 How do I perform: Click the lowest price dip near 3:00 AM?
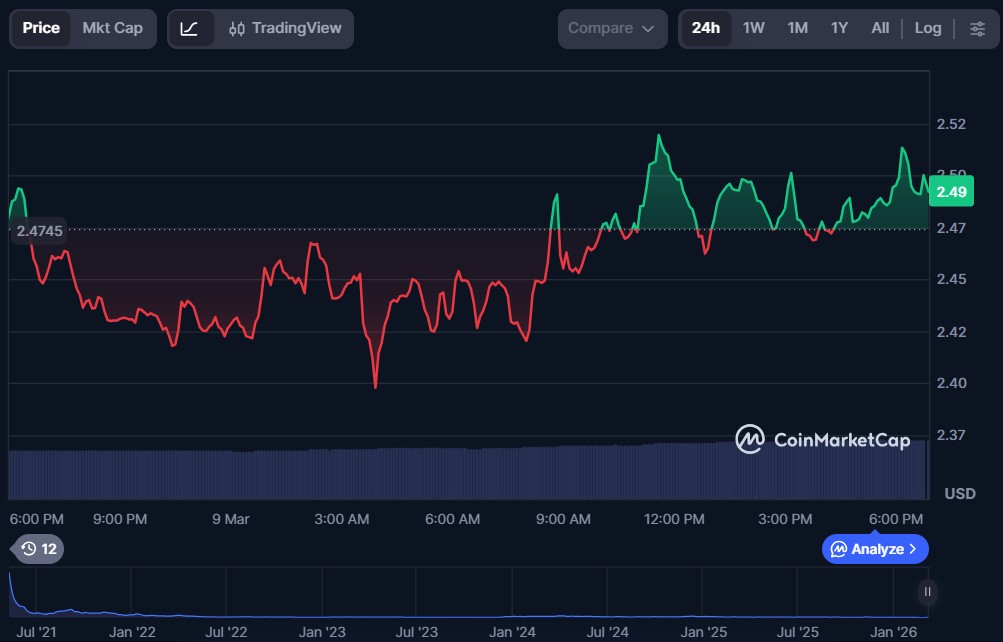375,386
